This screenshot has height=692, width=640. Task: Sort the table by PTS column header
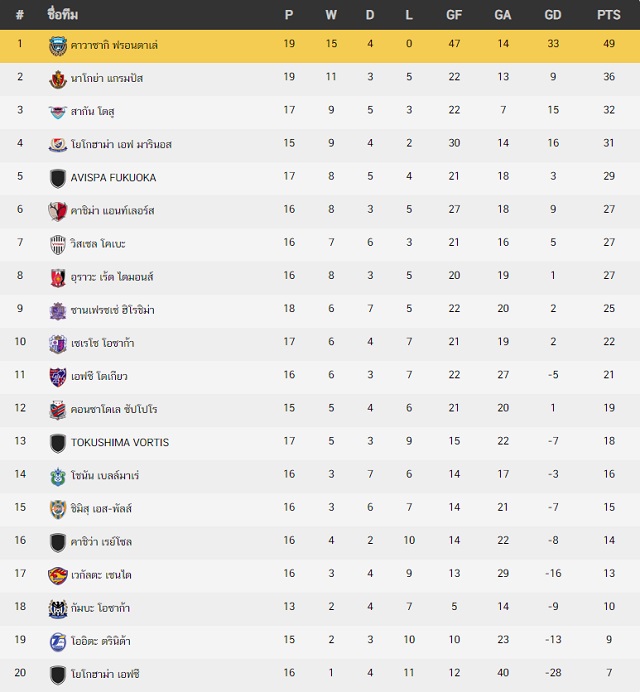point(609,15)
